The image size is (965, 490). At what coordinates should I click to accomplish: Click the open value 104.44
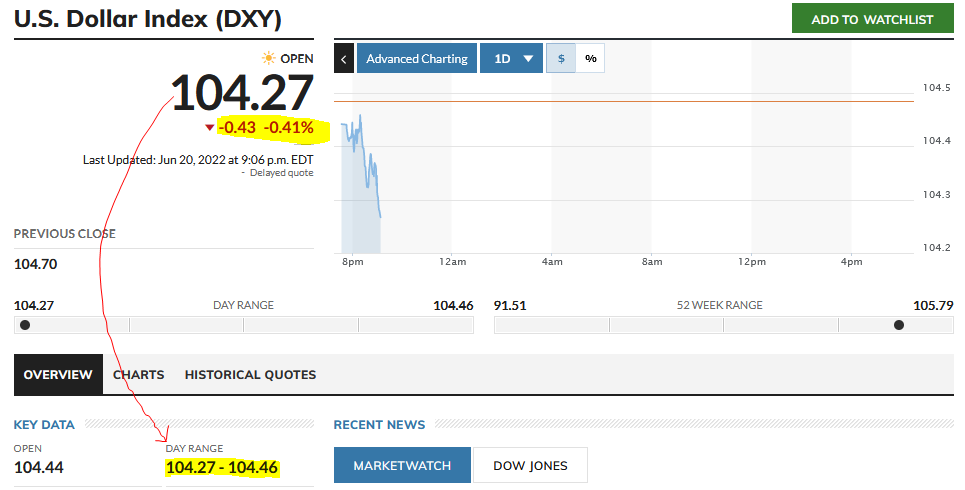(x=38, y=467)
